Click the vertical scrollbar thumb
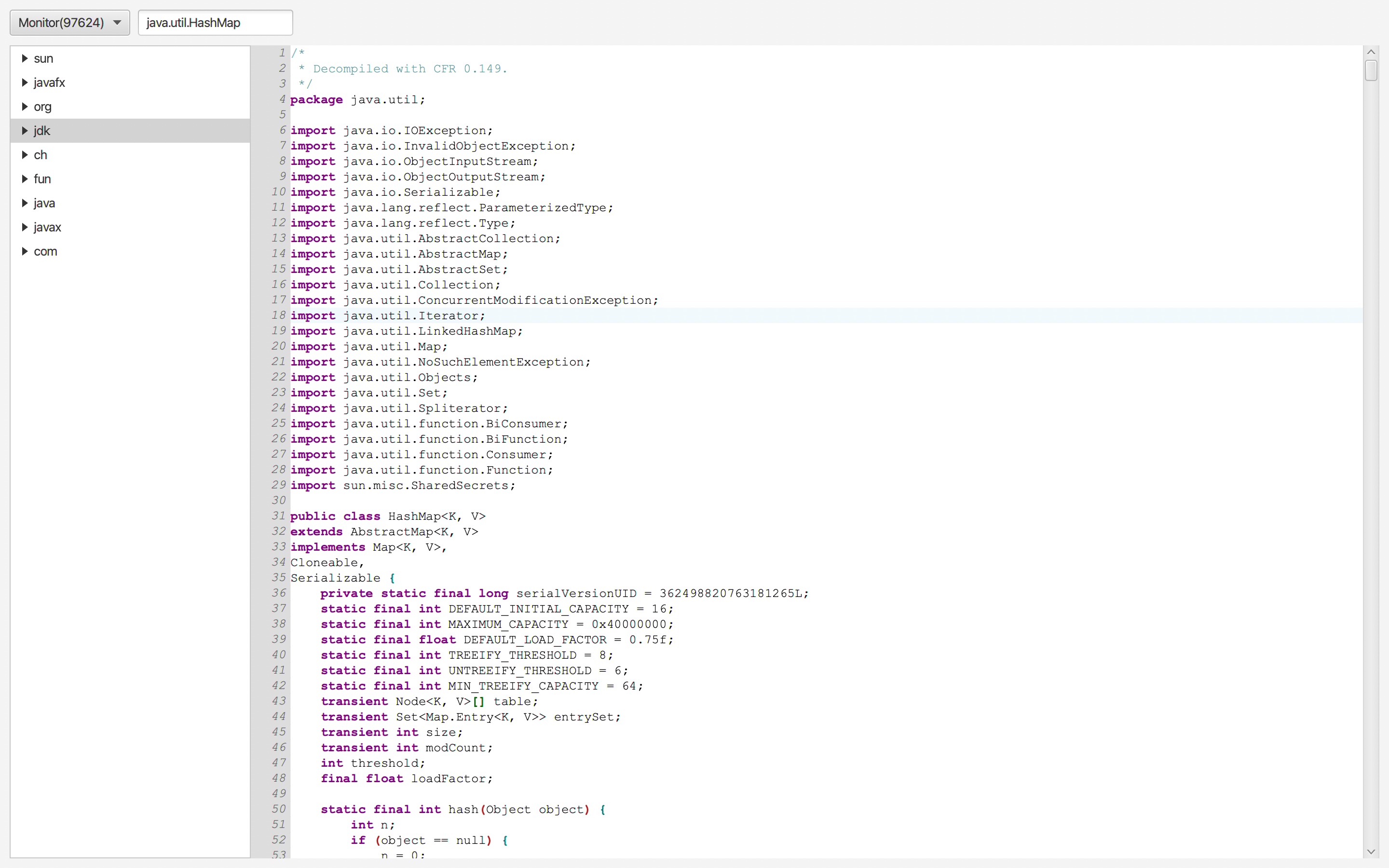Image resolution: width=1389 pixels, height=868 pixels. [1371, 70]
